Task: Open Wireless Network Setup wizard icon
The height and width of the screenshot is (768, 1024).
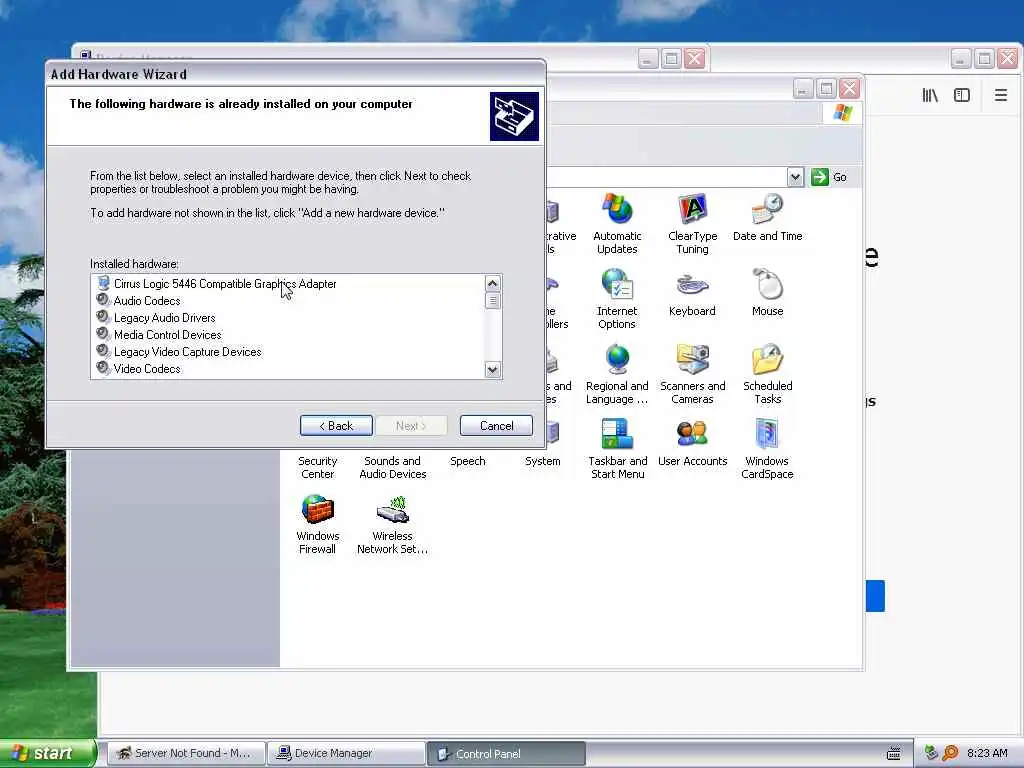Action: pyautogui.click(x=392, y=524)
